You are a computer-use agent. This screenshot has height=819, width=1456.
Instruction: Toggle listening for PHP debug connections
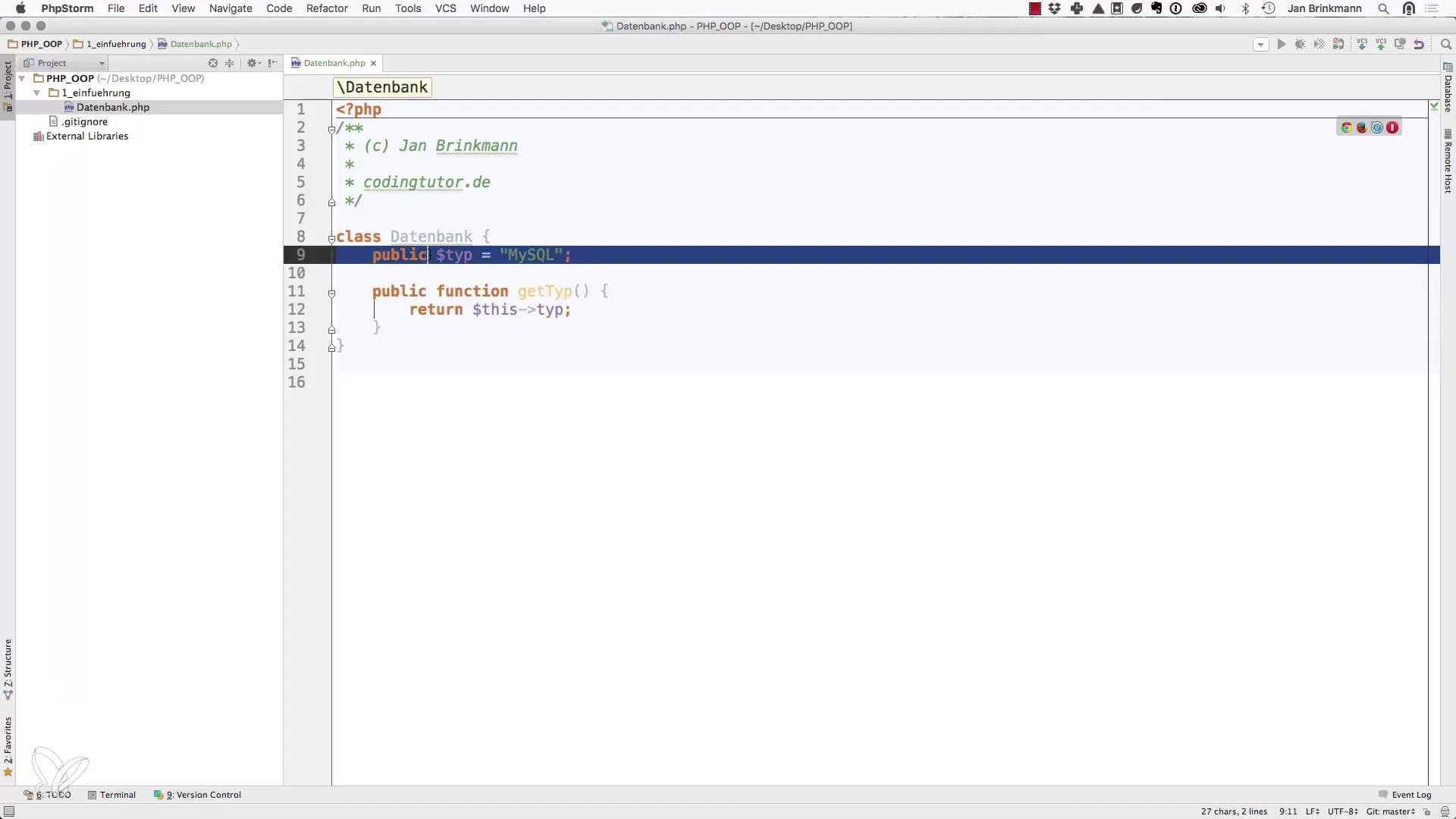coord(1338,44)
